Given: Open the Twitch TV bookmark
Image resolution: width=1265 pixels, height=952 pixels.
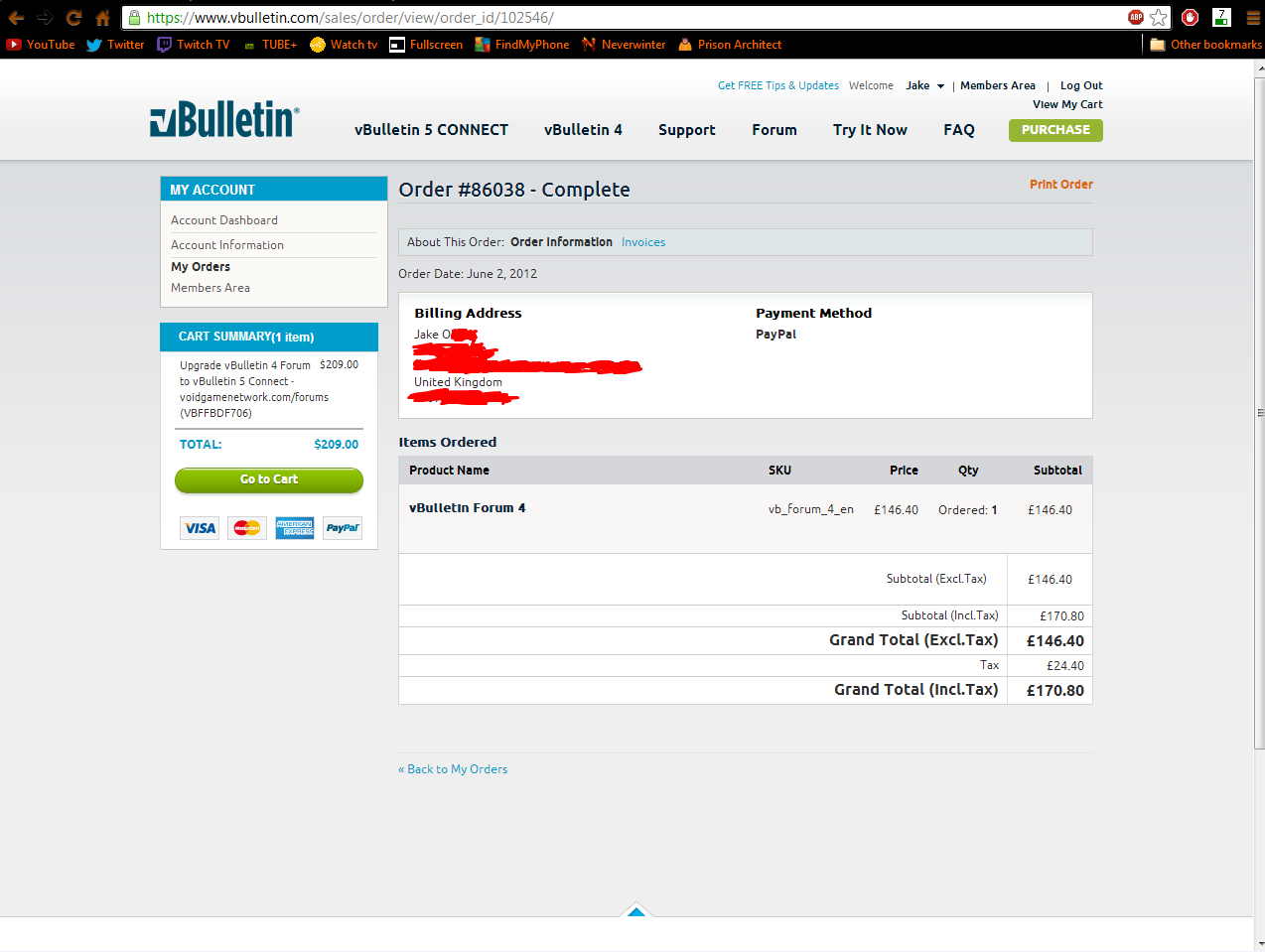Looking at the screenshot, I should [193, 45].
